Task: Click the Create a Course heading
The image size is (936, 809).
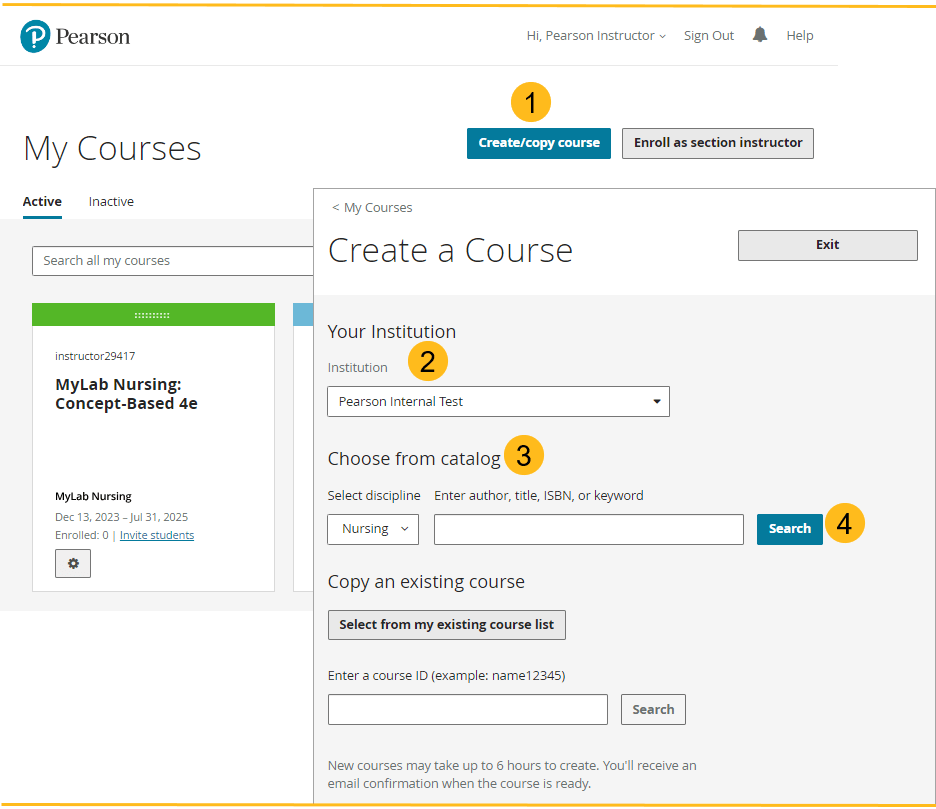Action: (450, 250)
